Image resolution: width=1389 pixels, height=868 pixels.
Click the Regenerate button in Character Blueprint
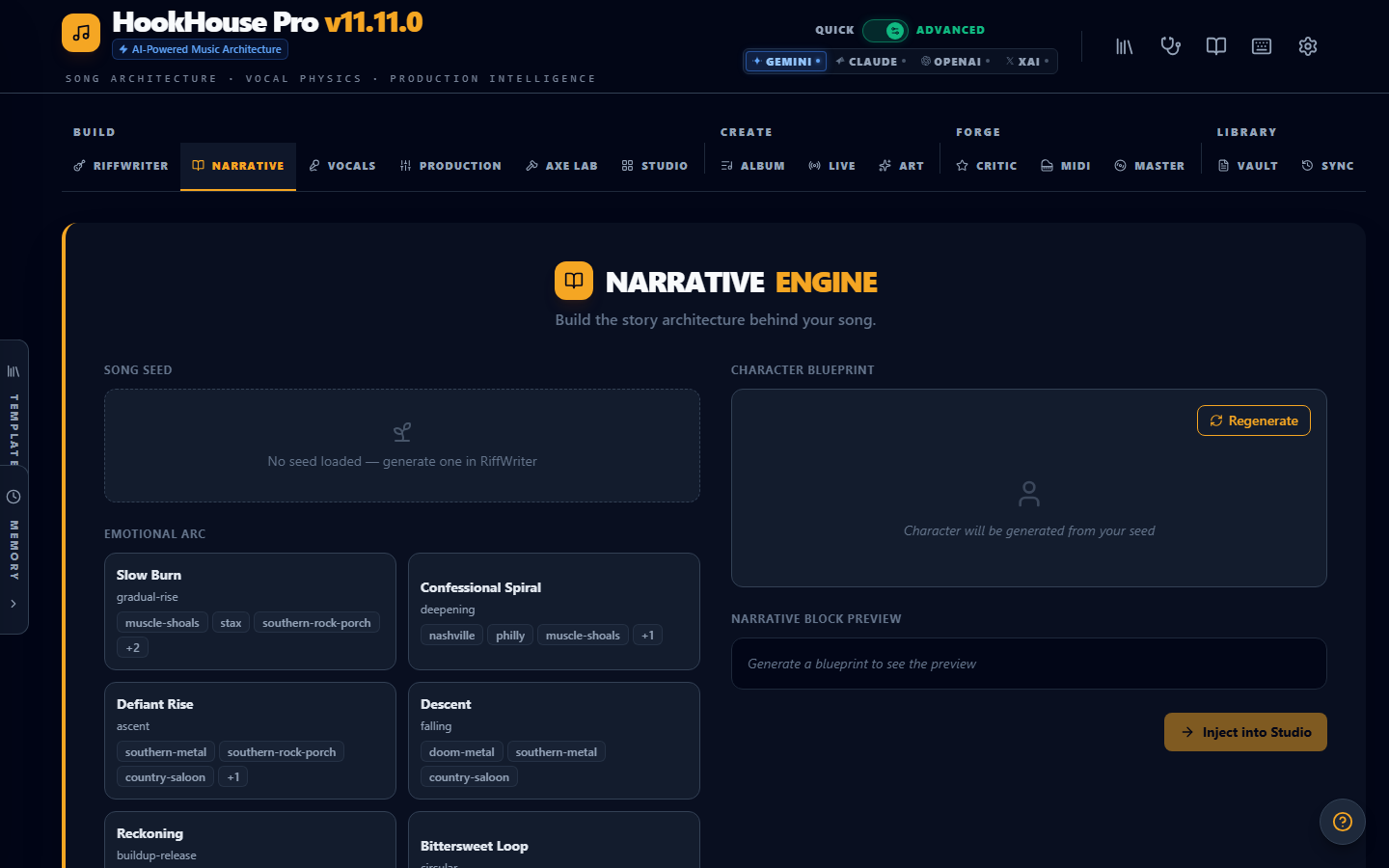(x=1254, y=420)
